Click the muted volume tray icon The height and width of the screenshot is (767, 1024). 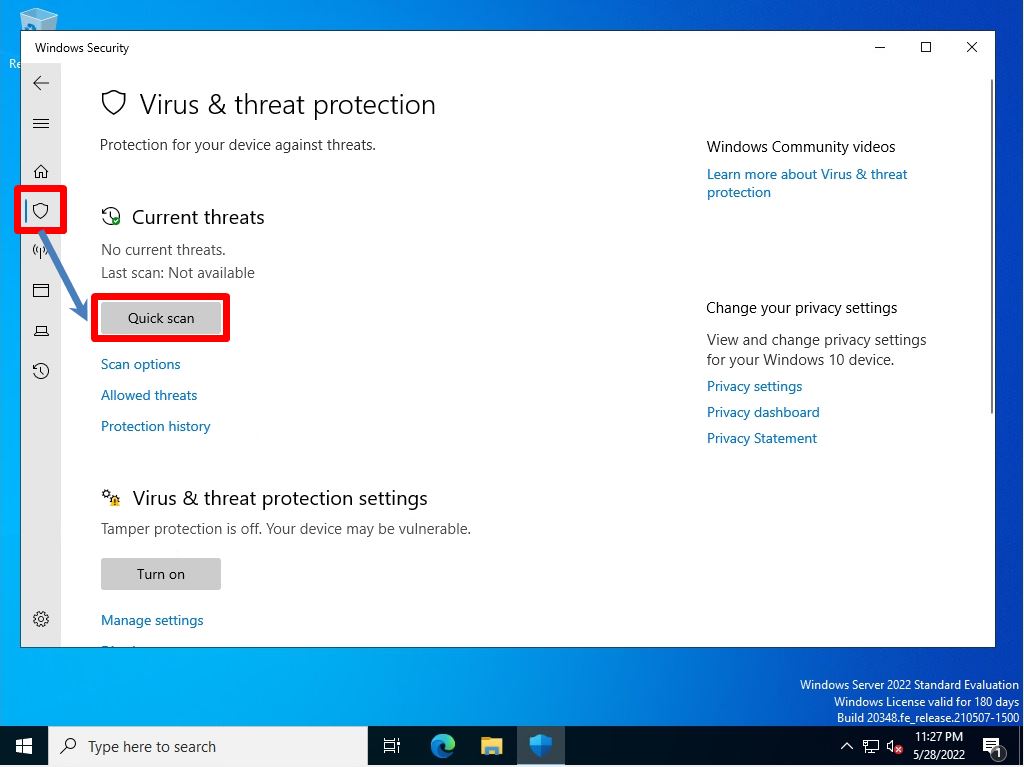(894, 746)
